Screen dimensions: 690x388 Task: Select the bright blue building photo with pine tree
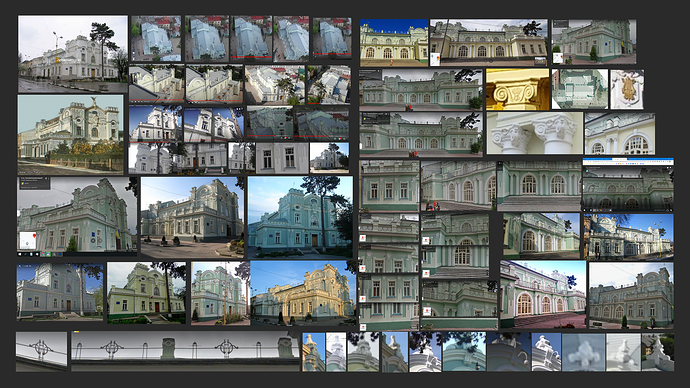(300, 217)
